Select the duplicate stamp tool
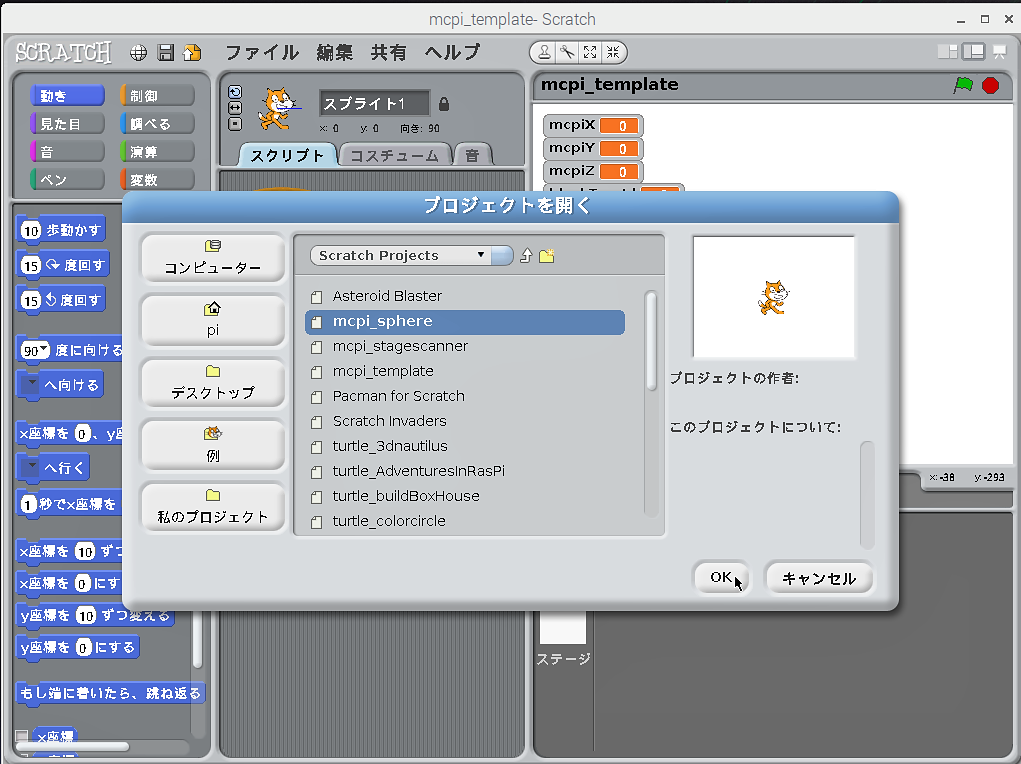 point(544,52)
